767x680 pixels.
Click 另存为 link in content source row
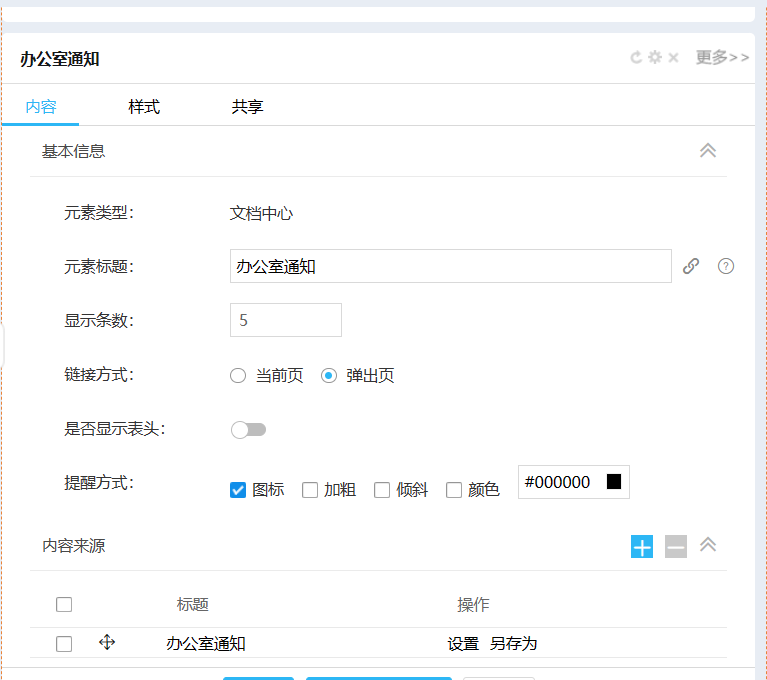pyautogui.click(x=513, y=644)
